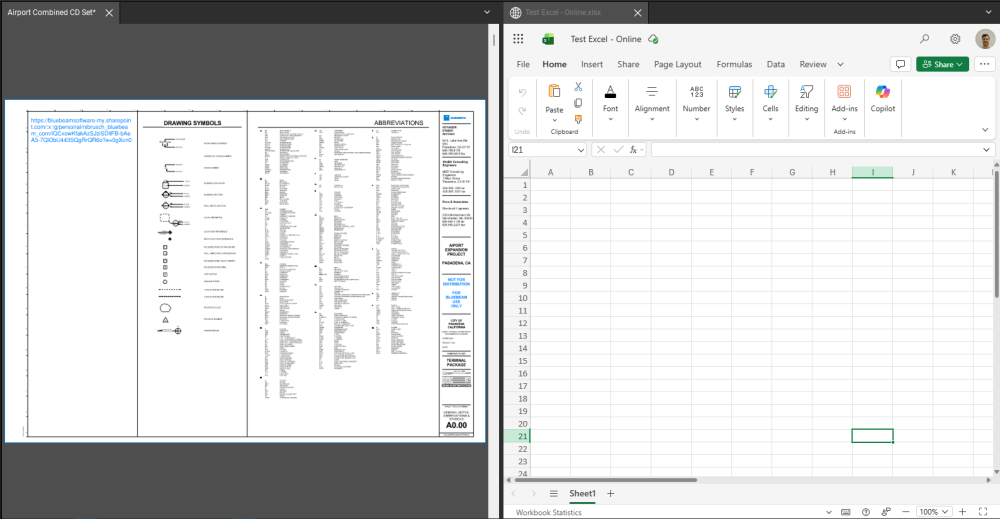Open the Editing group dropdown

click(x=807, y=119)
